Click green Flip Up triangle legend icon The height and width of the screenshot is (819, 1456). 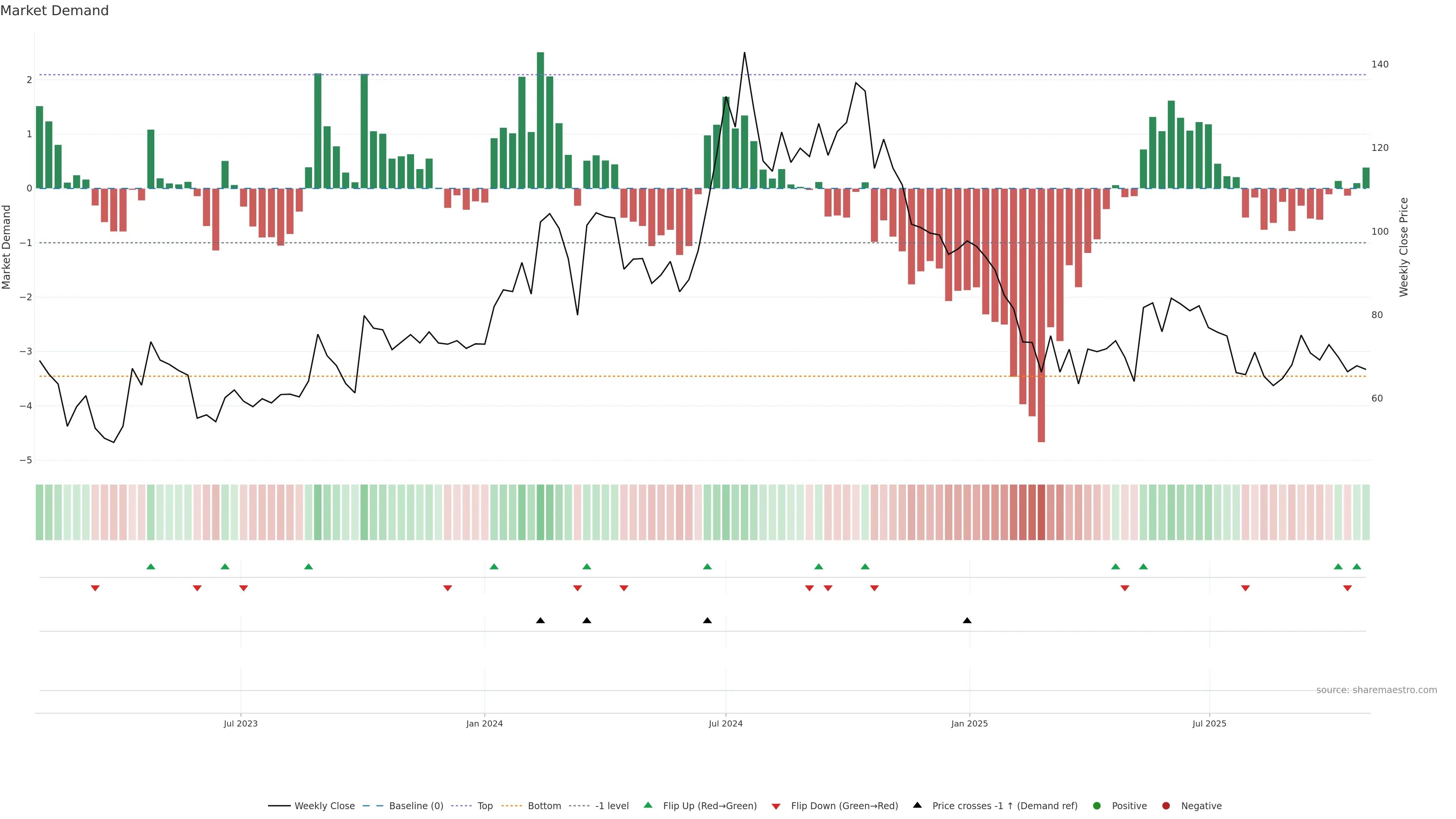(648, 805)
